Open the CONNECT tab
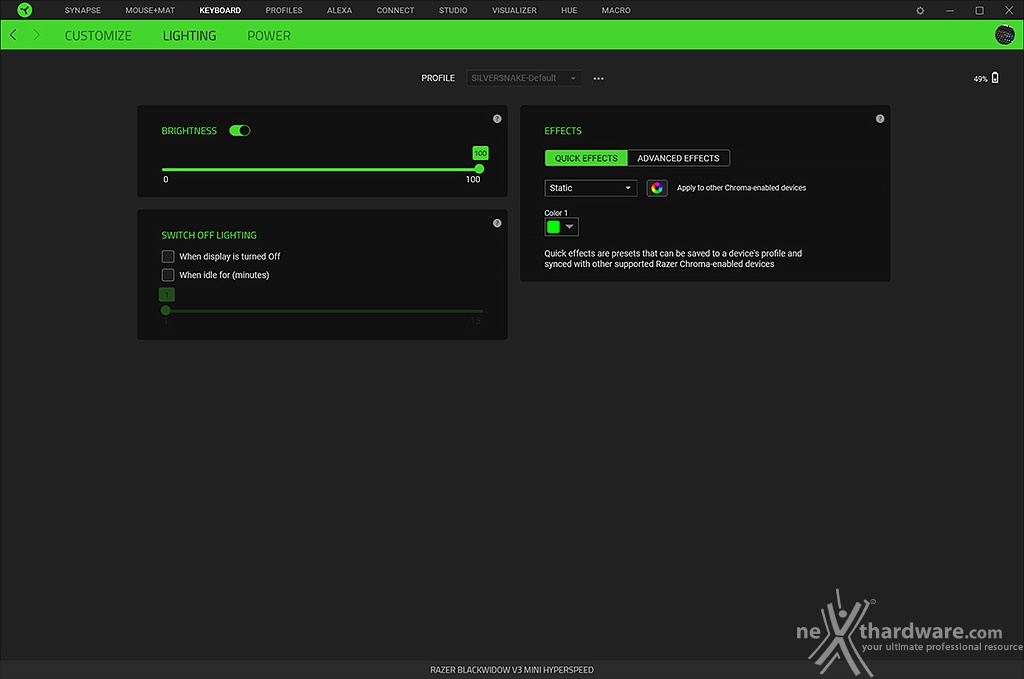The image size is (1024, 679). pyautogui.click(x=396, y=10)
